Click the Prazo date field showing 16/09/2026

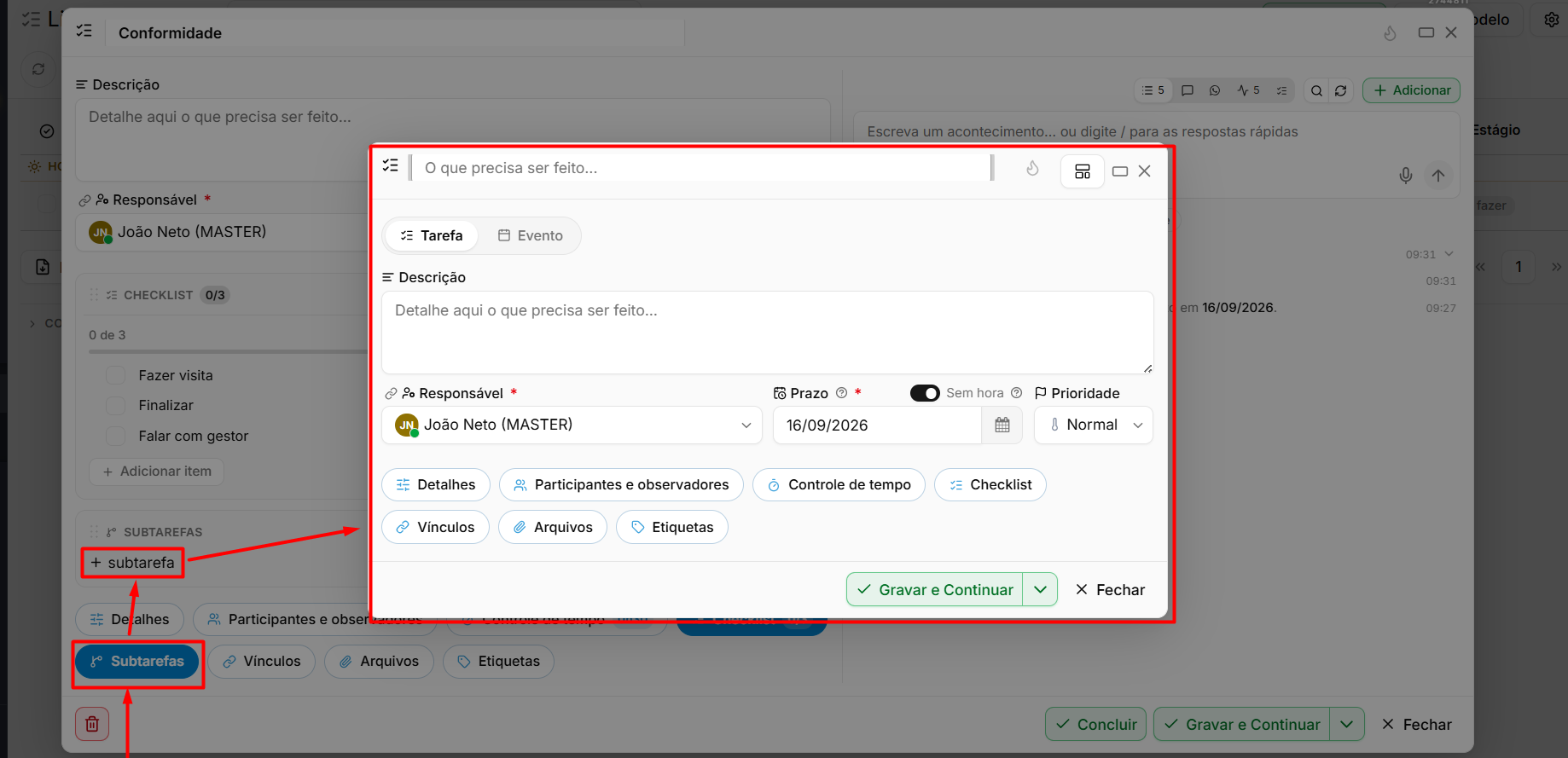click(878, 425)
